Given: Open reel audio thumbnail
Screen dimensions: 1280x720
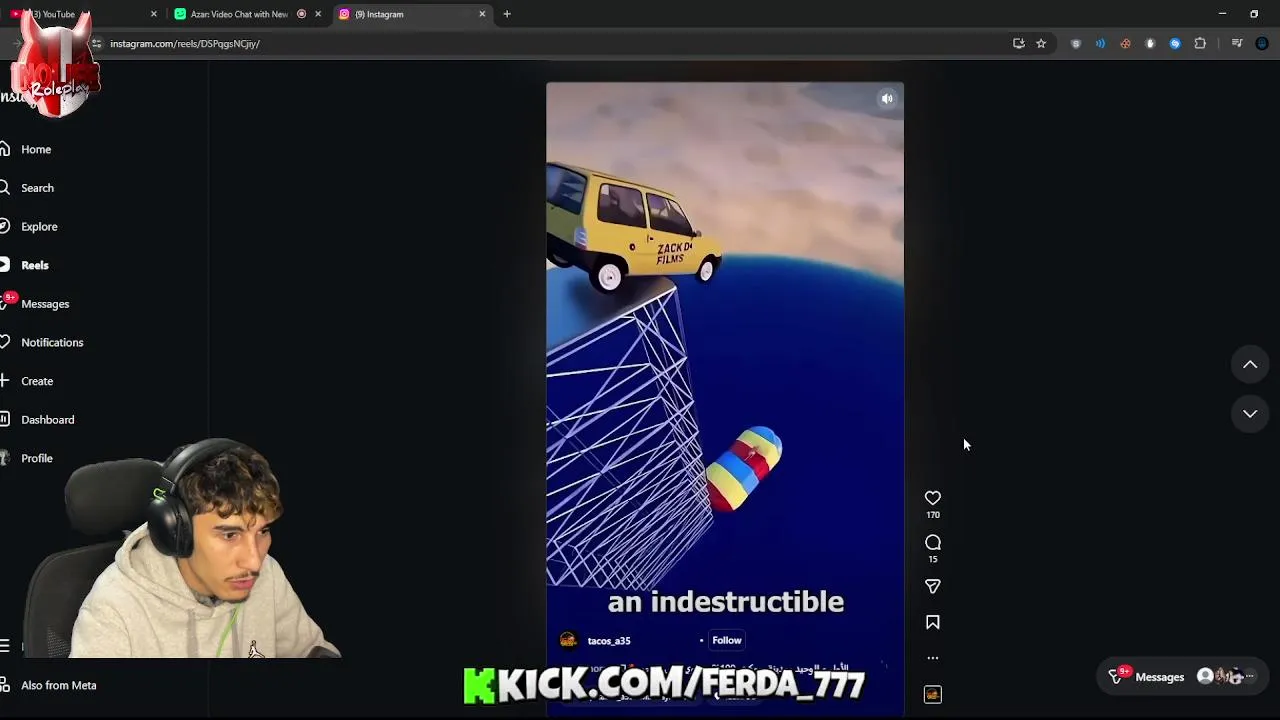Looking at the screenshot, I should (x=933, y=694).
